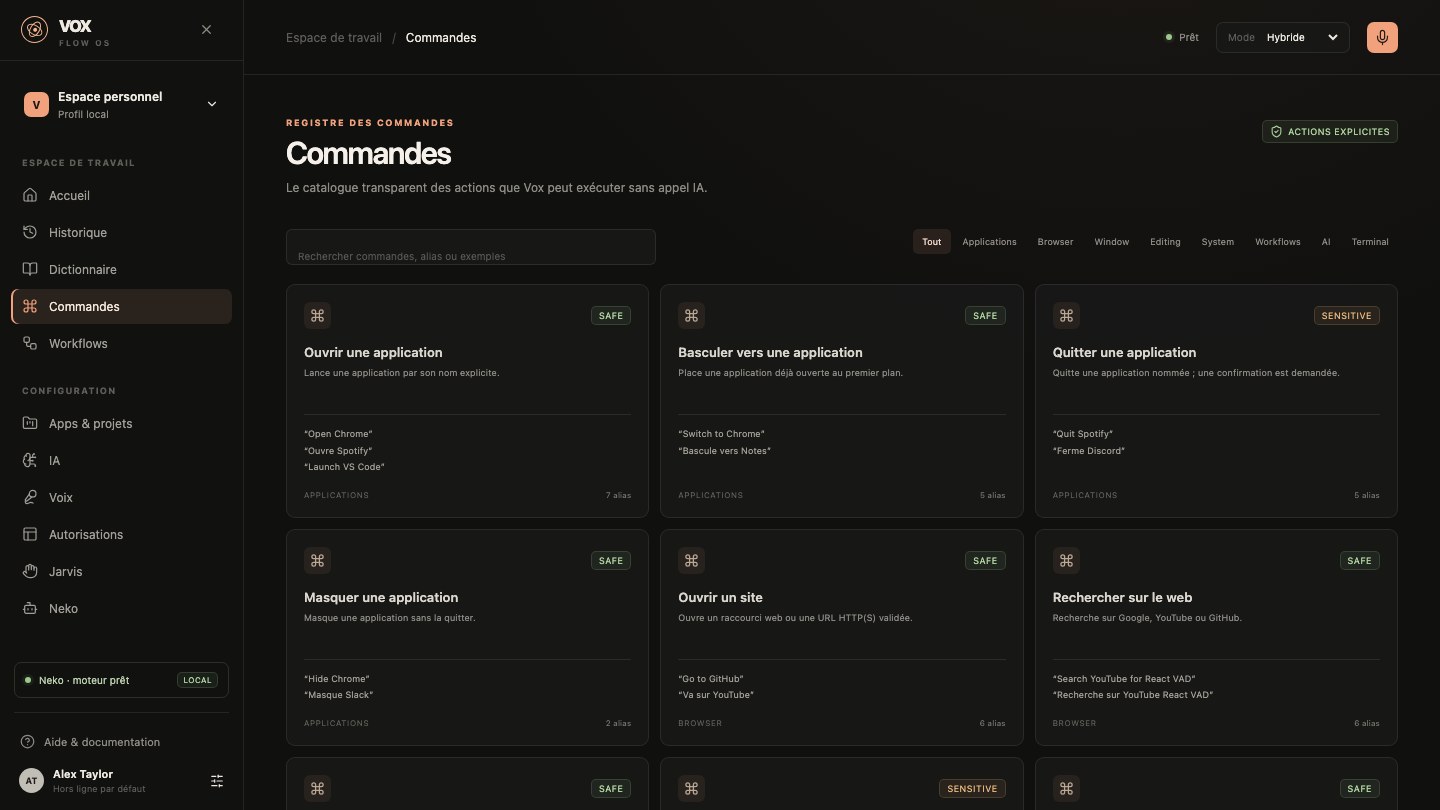The width and height of the screenshot is (1440, 810).
Task: Select the Window filter tab
Action: [x=1111, y=242]
